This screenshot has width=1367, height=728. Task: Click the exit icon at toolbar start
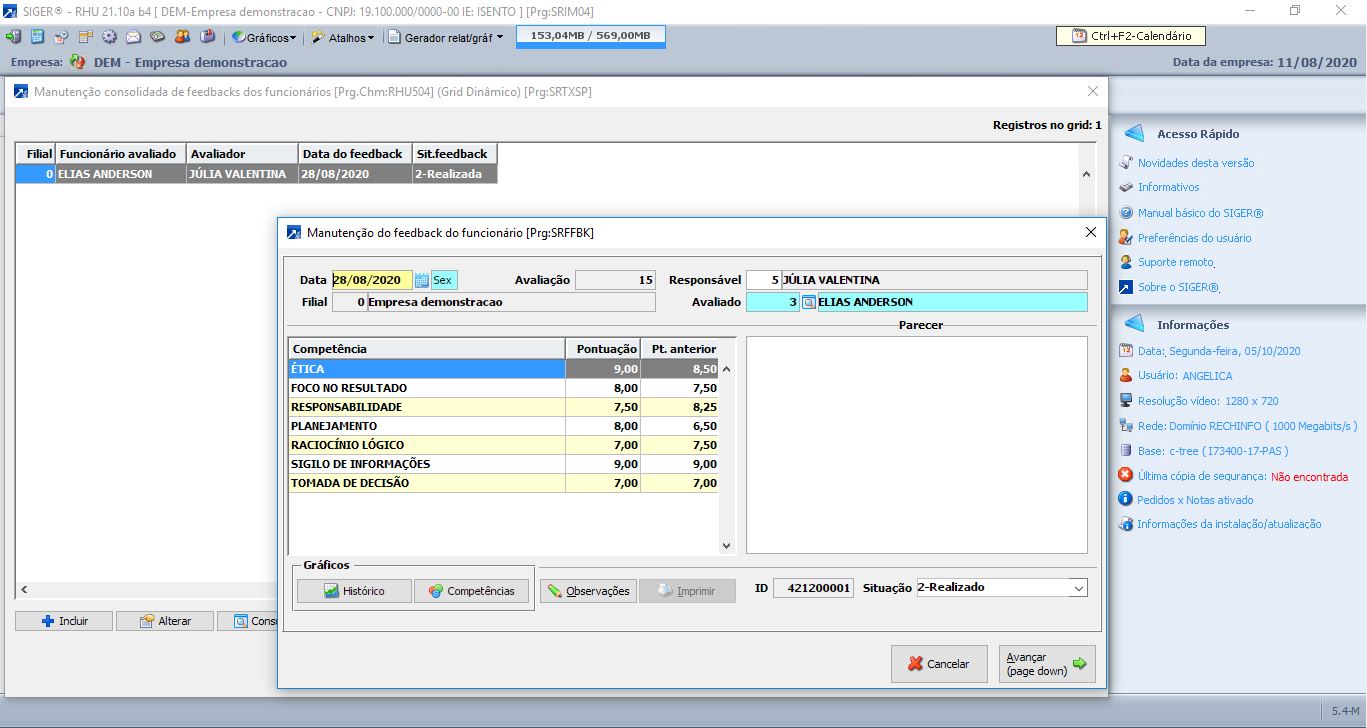click(13, 37)
